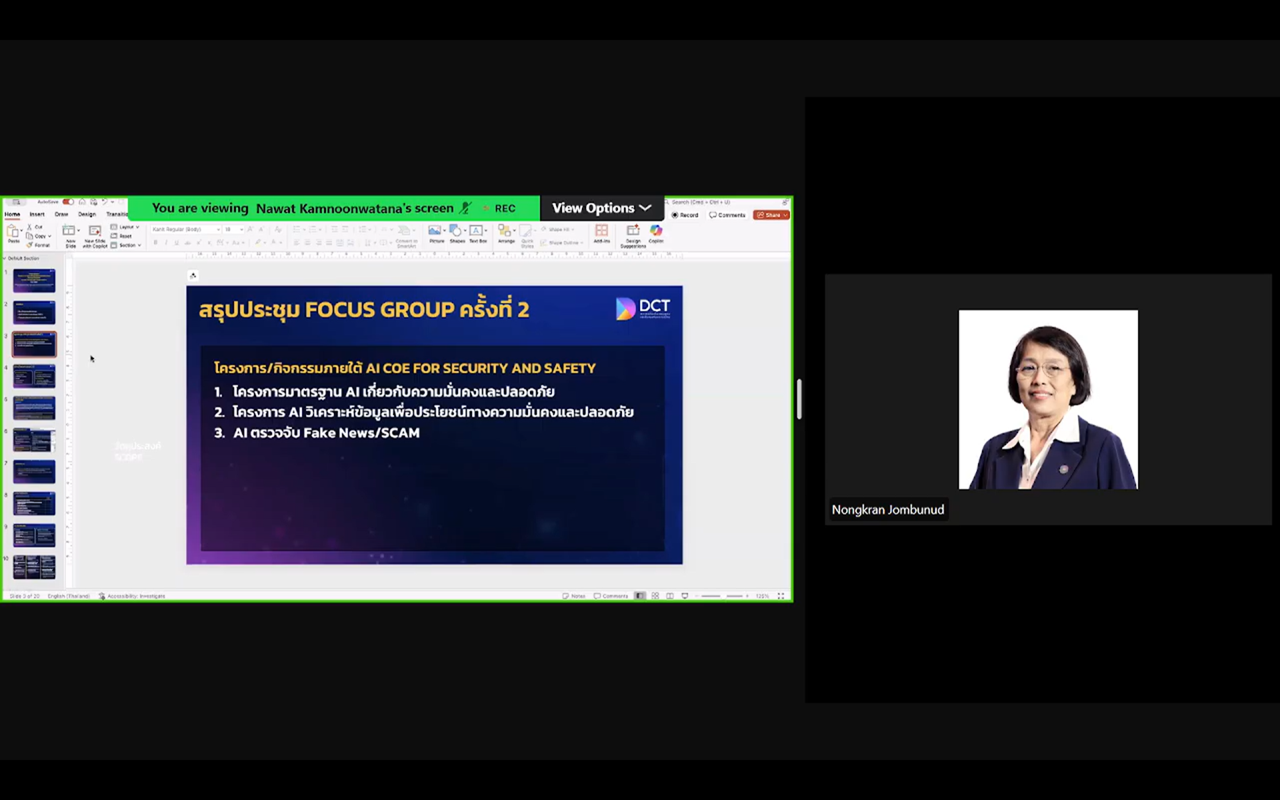The image size is (1280, 800).
Task: Open the Home ribbon tab
Action: click(12, 214)
